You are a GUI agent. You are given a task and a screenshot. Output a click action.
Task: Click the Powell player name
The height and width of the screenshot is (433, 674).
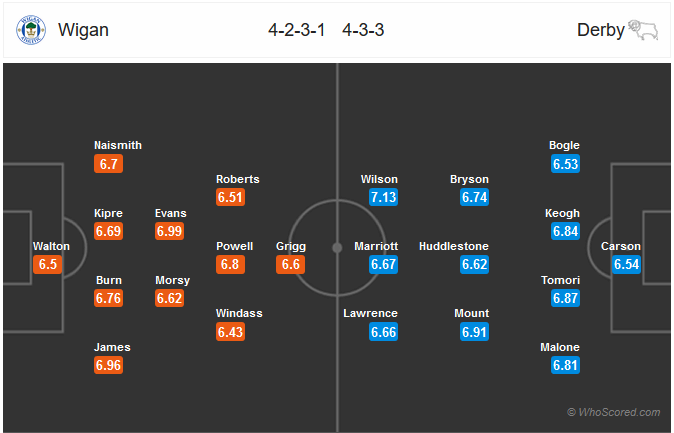click(235, 246)
